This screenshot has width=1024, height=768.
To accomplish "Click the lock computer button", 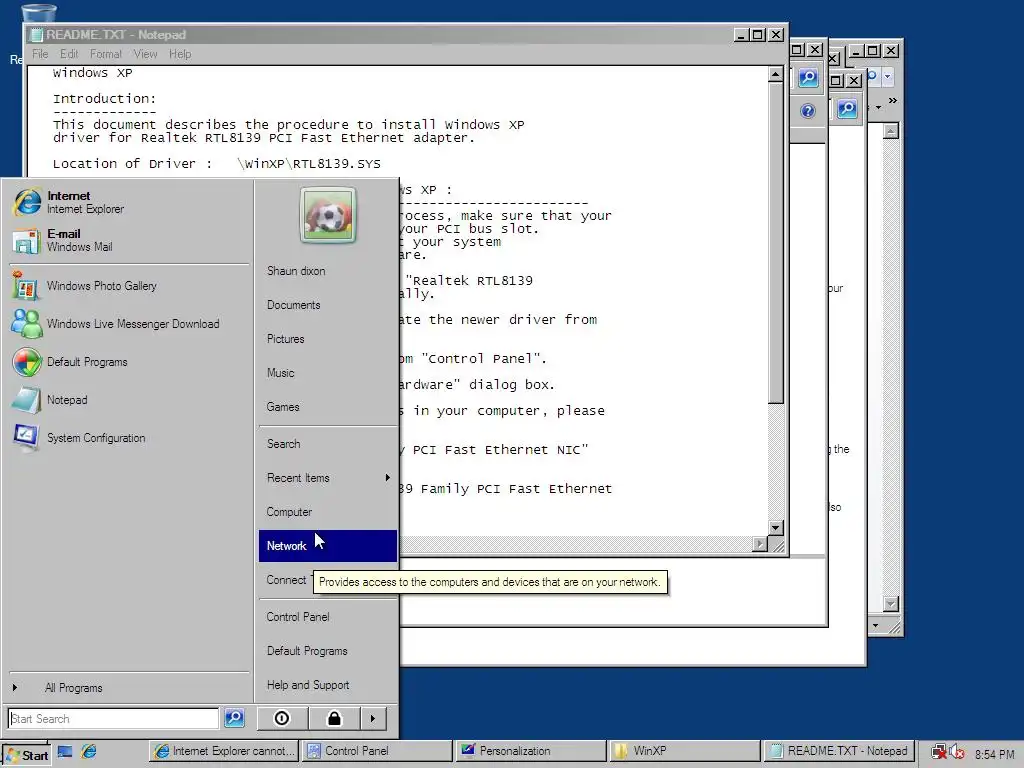I will [x=334, y=718].
